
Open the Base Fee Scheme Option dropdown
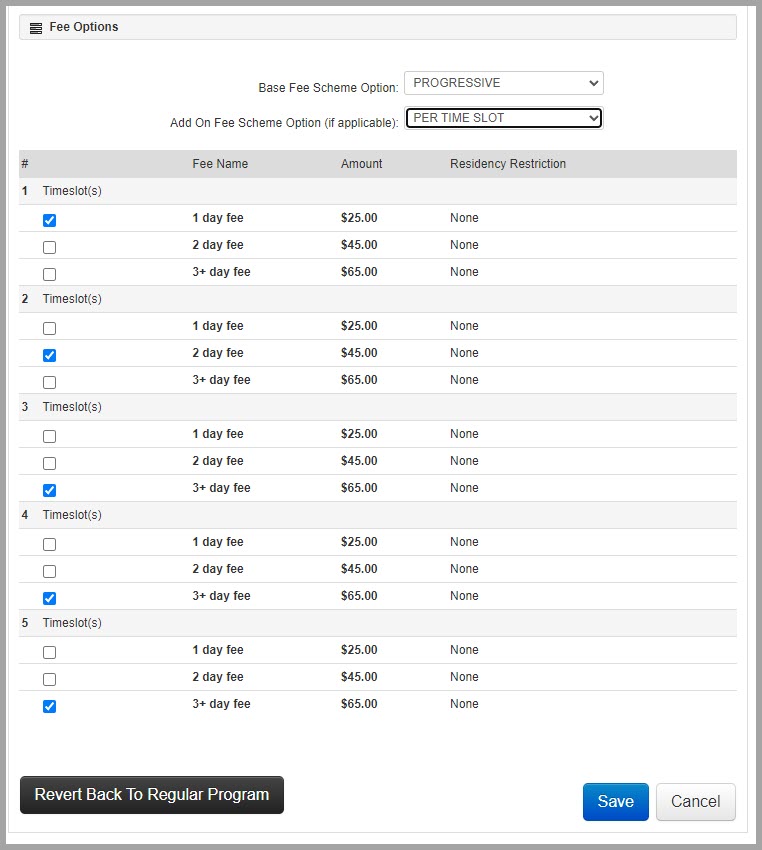(x=503, y=83)
